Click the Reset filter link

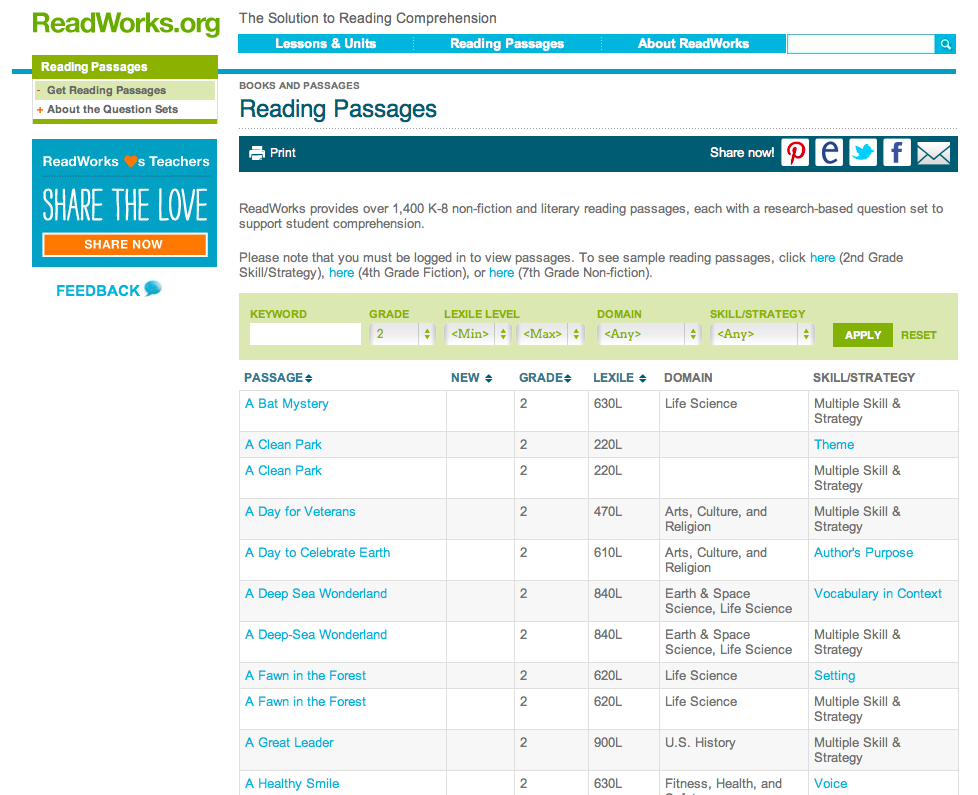pos(918,335)
